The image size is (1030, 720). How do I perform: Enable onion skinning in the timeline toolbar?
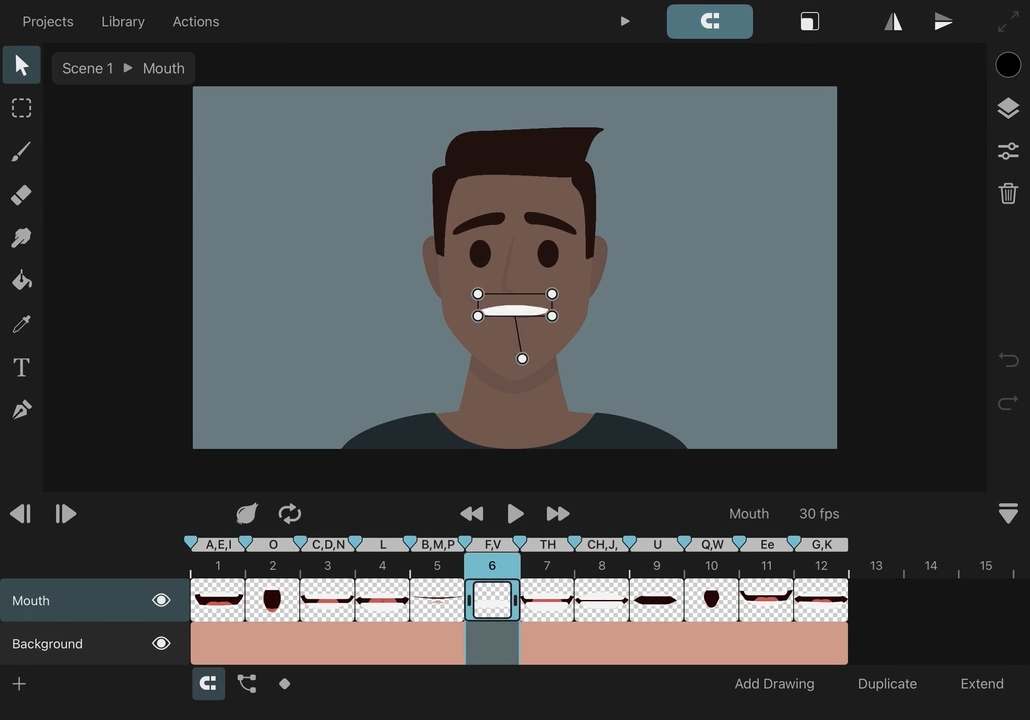(246, 513)
